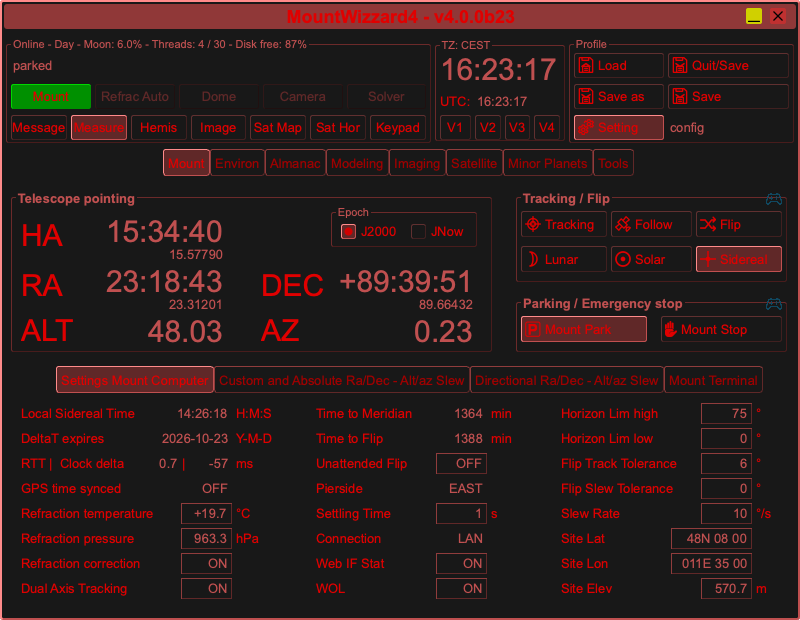The height and width of the screenshot is (620, 800).
Task: Select Lunar tracking rate
Action: pos(564,259)
